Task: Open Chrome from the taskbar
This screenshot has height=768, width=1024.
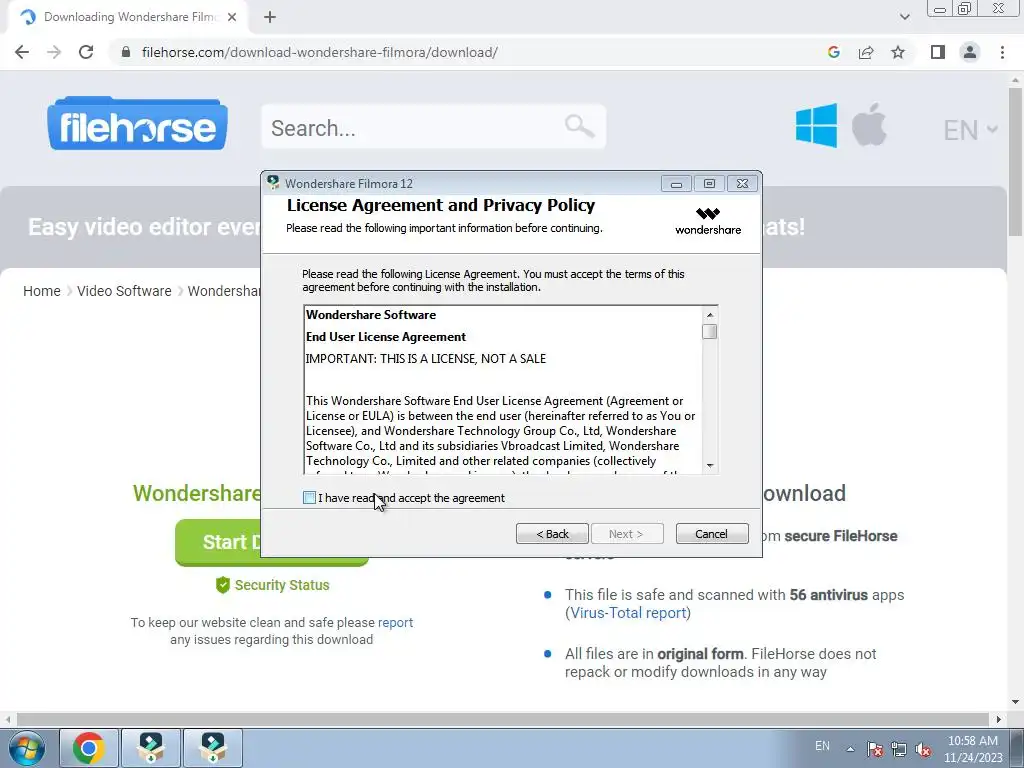Action: [89, 748]
